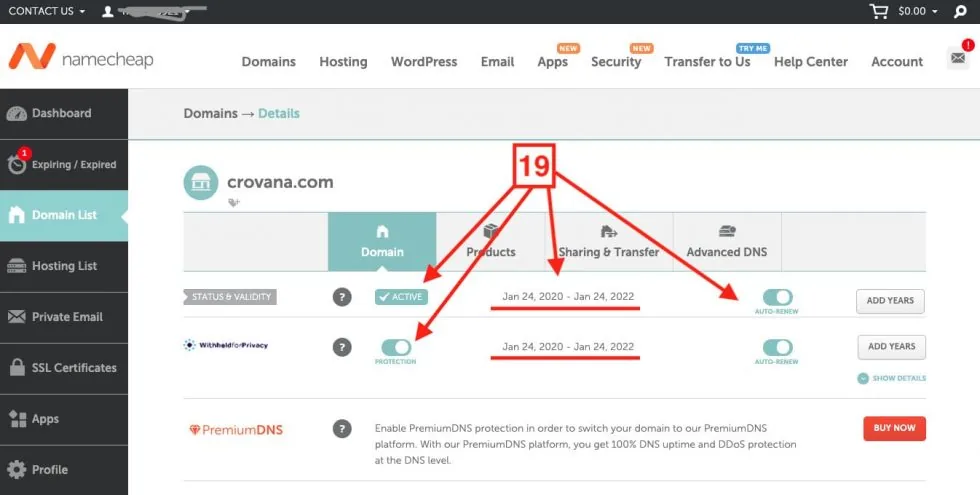This screenshot has width=980, height=495.
Task: Open the mail notifications icon
Action: [958, 58]
